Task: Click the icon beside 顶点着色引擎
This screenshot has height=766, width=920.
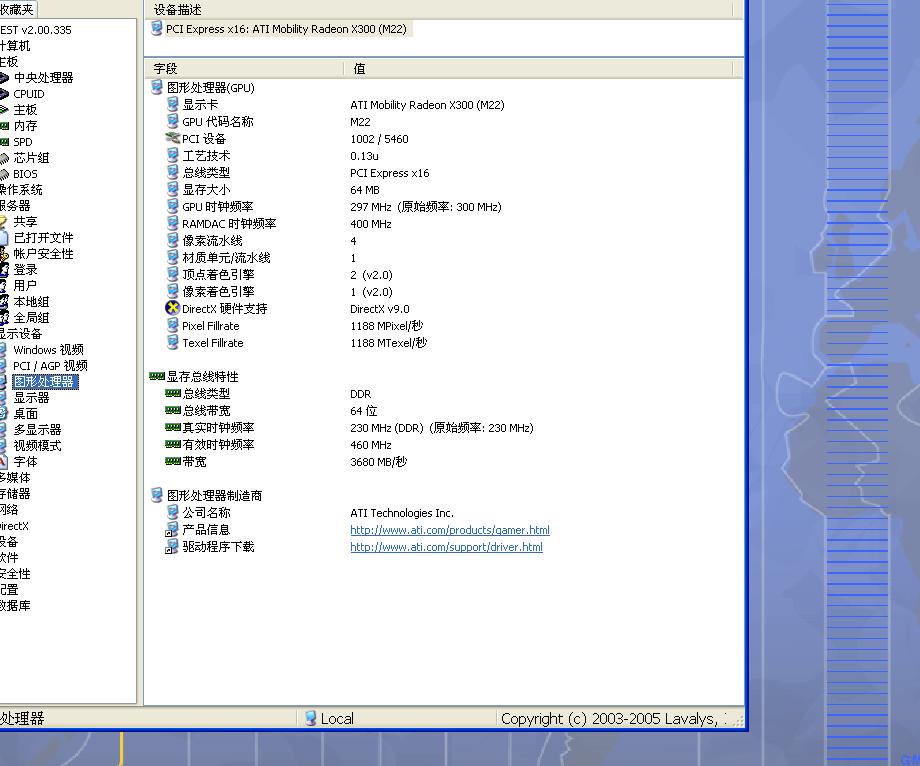Action: click(x=172, y=274)
